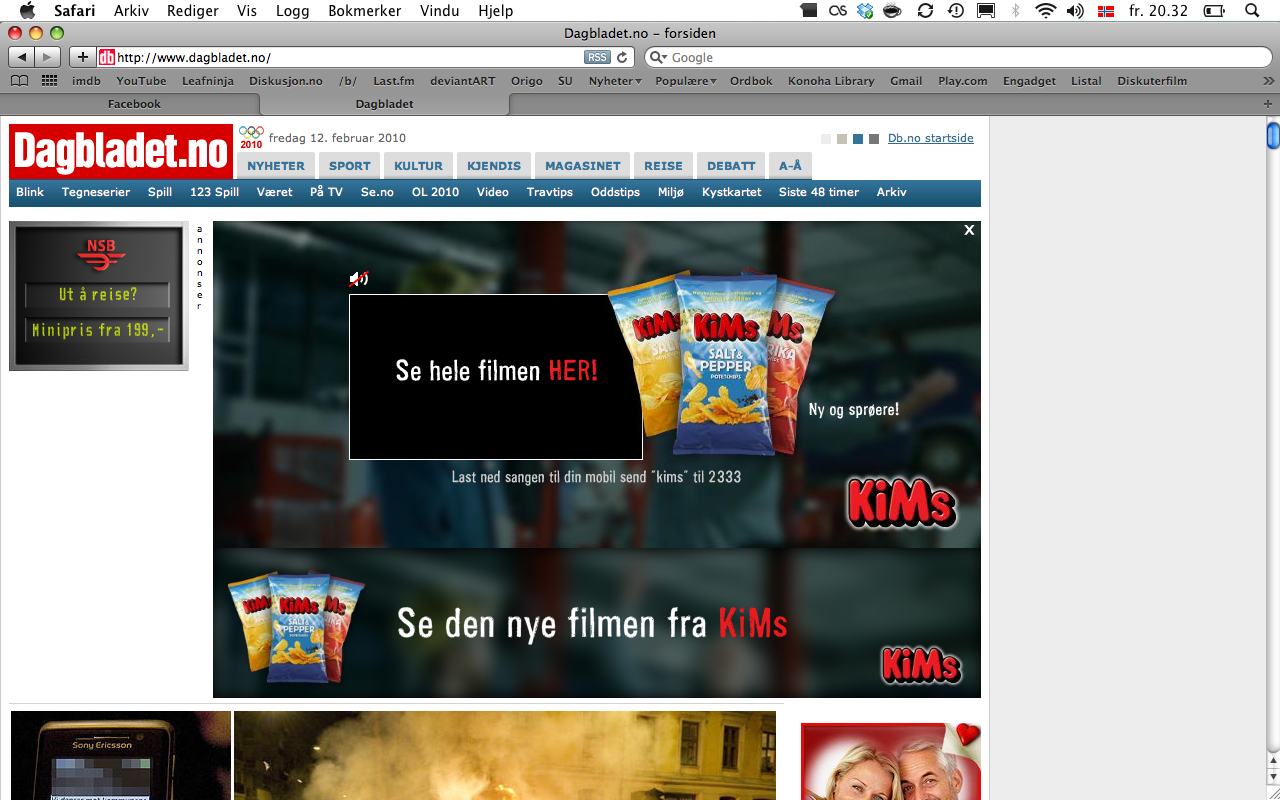Screen dimensions: 1280x800
Task: Click the vertical scrollbar thumb
Action: pyautogui.click(x=1273, y=135)
